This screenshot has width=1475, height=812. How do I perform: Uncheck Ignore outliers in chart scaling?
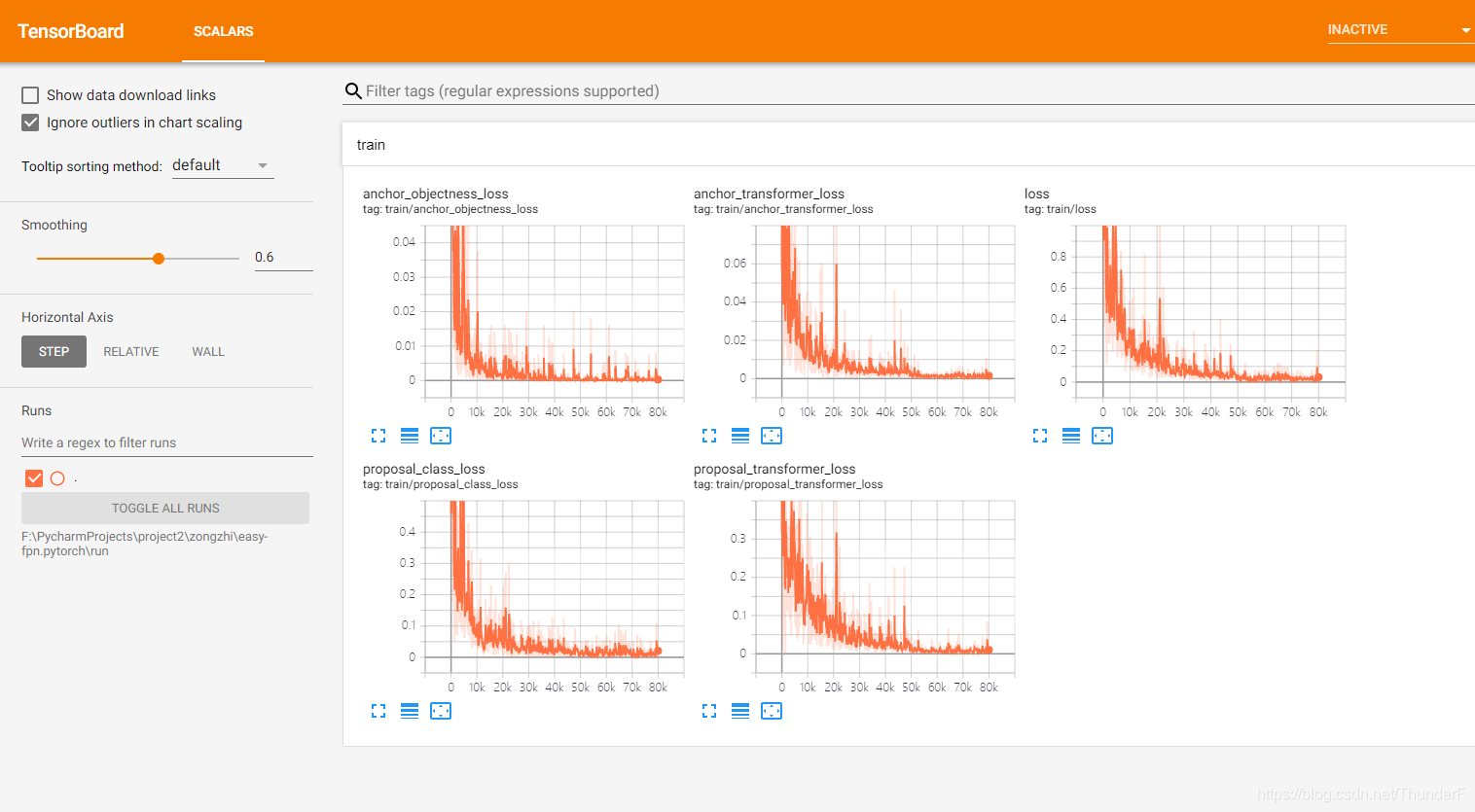click(x=30, y=123)
